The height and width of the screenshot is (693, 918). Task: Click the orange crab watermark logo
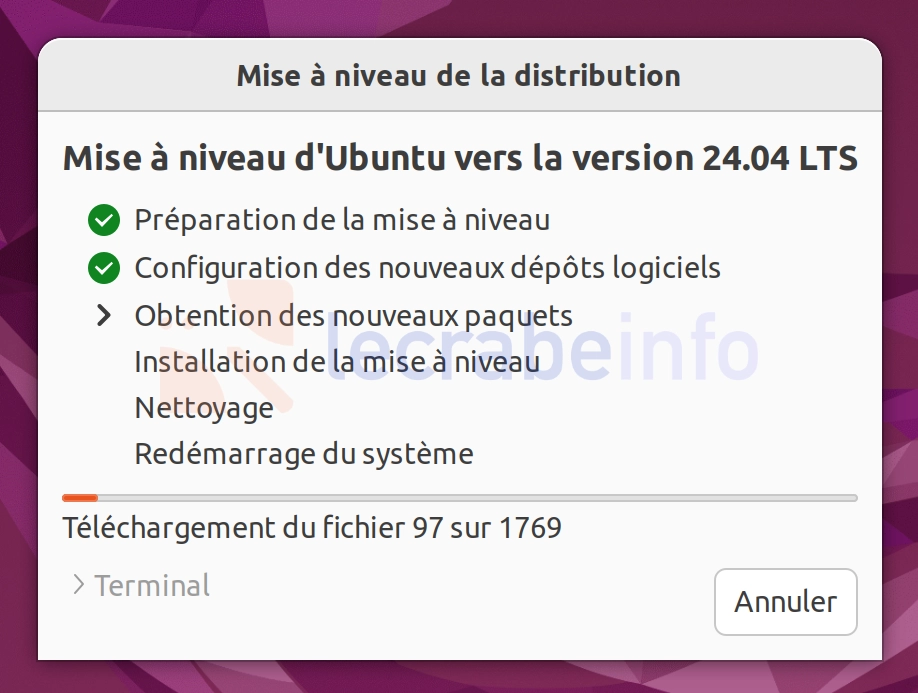pyautogui.click(x=228, y=345)
